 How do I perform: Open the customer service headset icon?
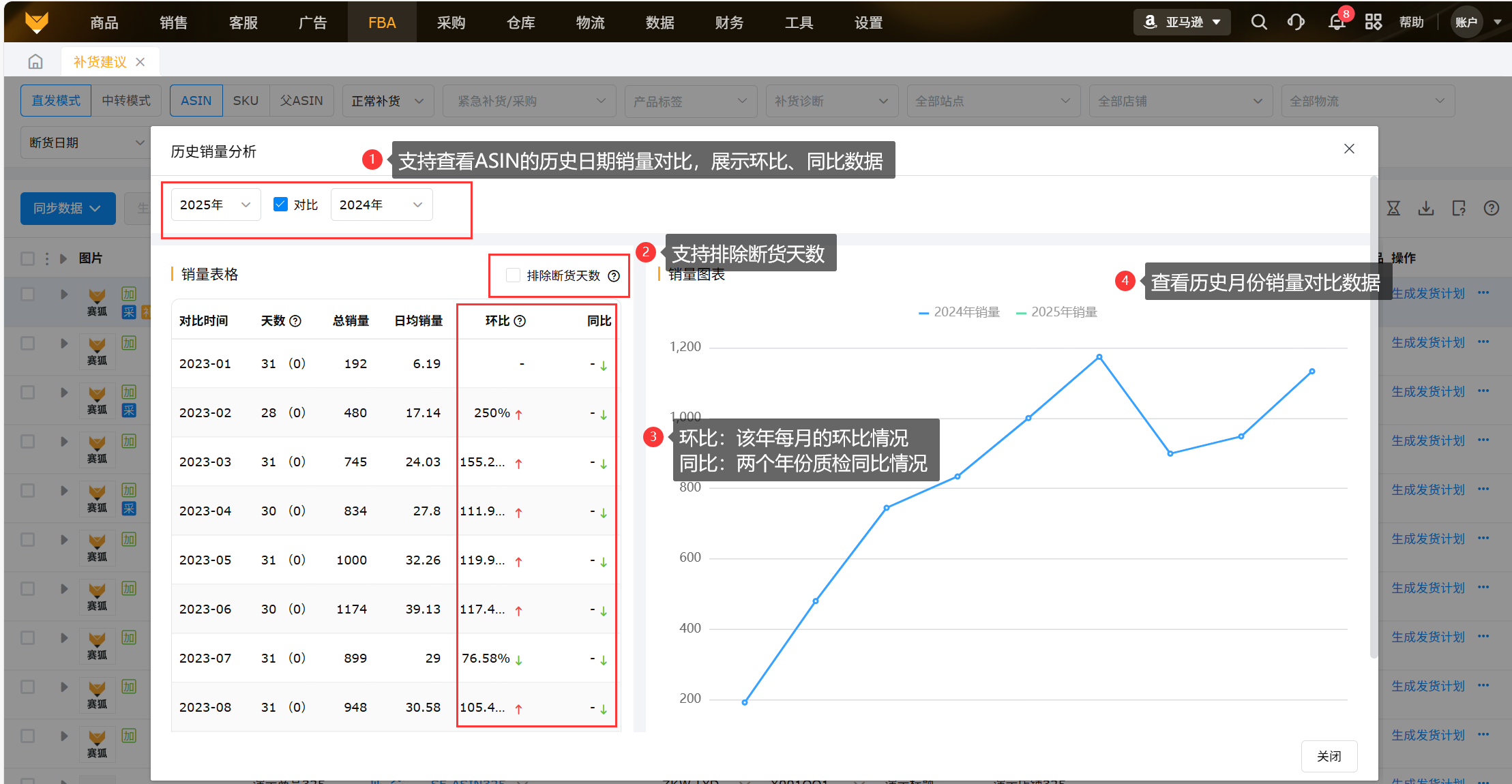pos(1296,22)
